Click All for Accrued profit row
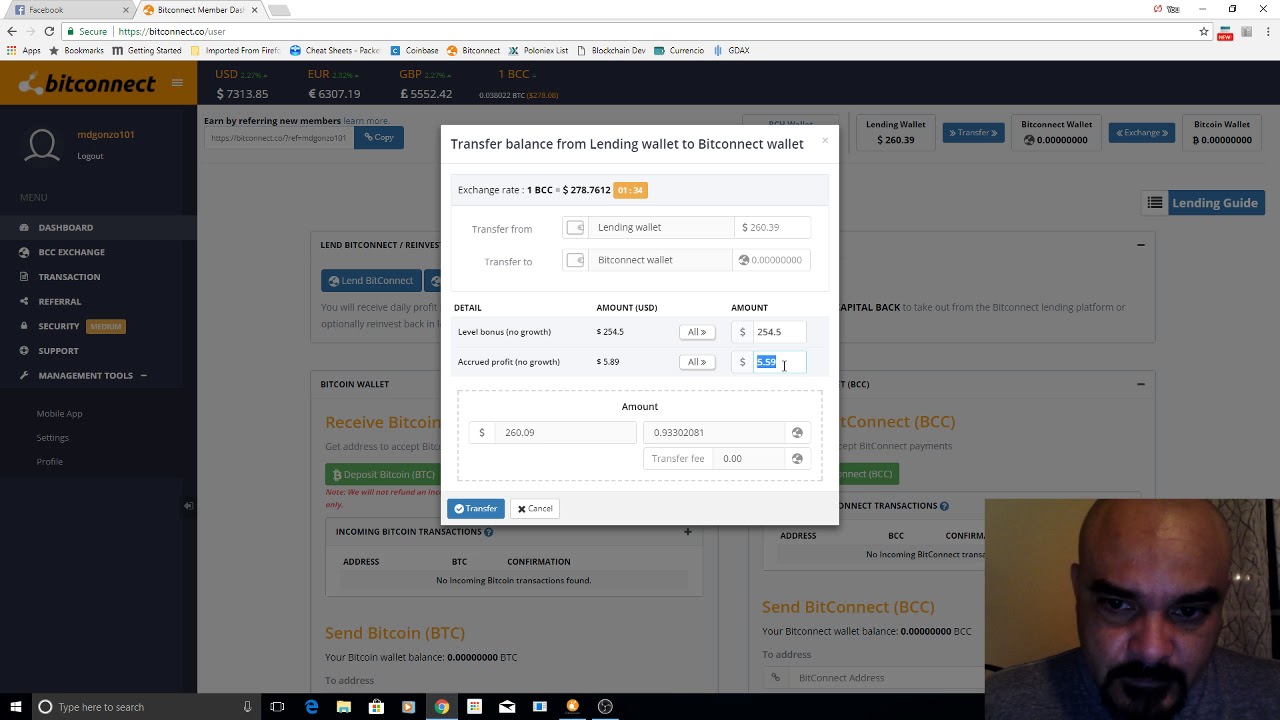This screenshot has width=1280, height=720. coord(696,362)
